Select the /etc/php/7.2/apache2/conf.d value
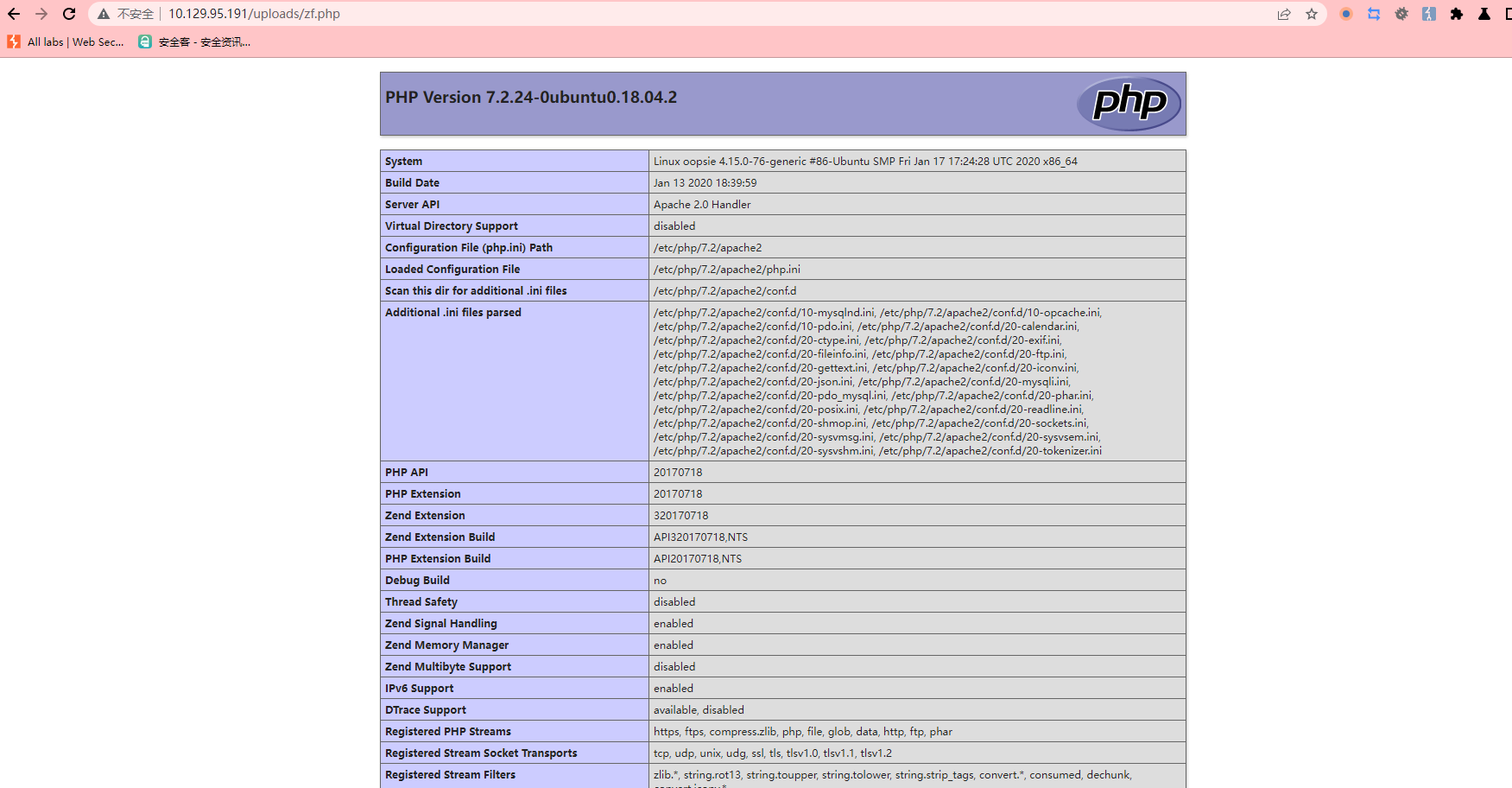This screenshot has height=788, width=1512. 725,291
